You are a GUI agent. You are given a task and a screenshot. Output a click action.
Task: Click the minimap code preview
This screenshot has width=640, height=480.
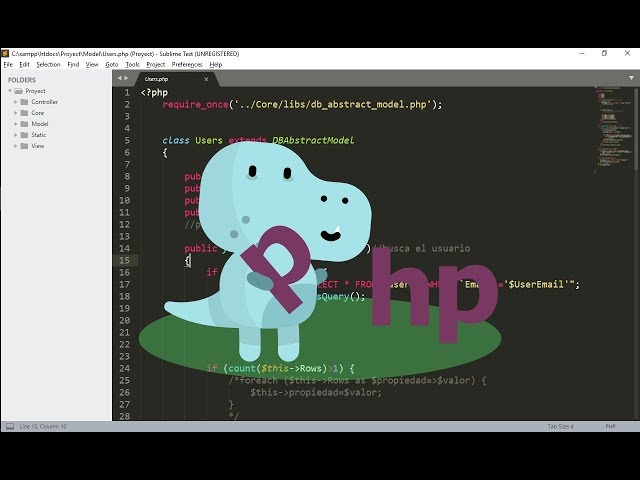point(614,127)
